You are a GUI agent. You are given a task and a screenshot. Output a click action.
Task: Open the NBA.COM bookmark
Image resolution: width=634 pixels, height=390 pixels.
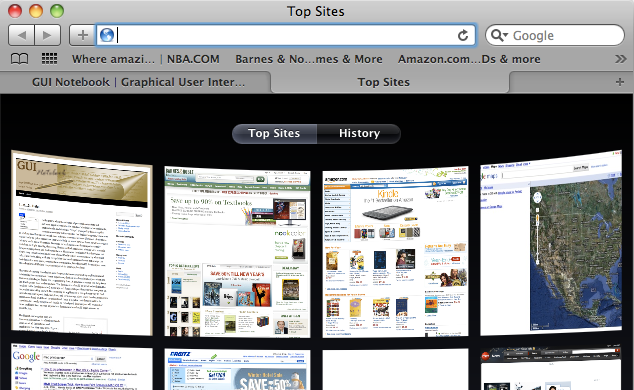(193, 59)
